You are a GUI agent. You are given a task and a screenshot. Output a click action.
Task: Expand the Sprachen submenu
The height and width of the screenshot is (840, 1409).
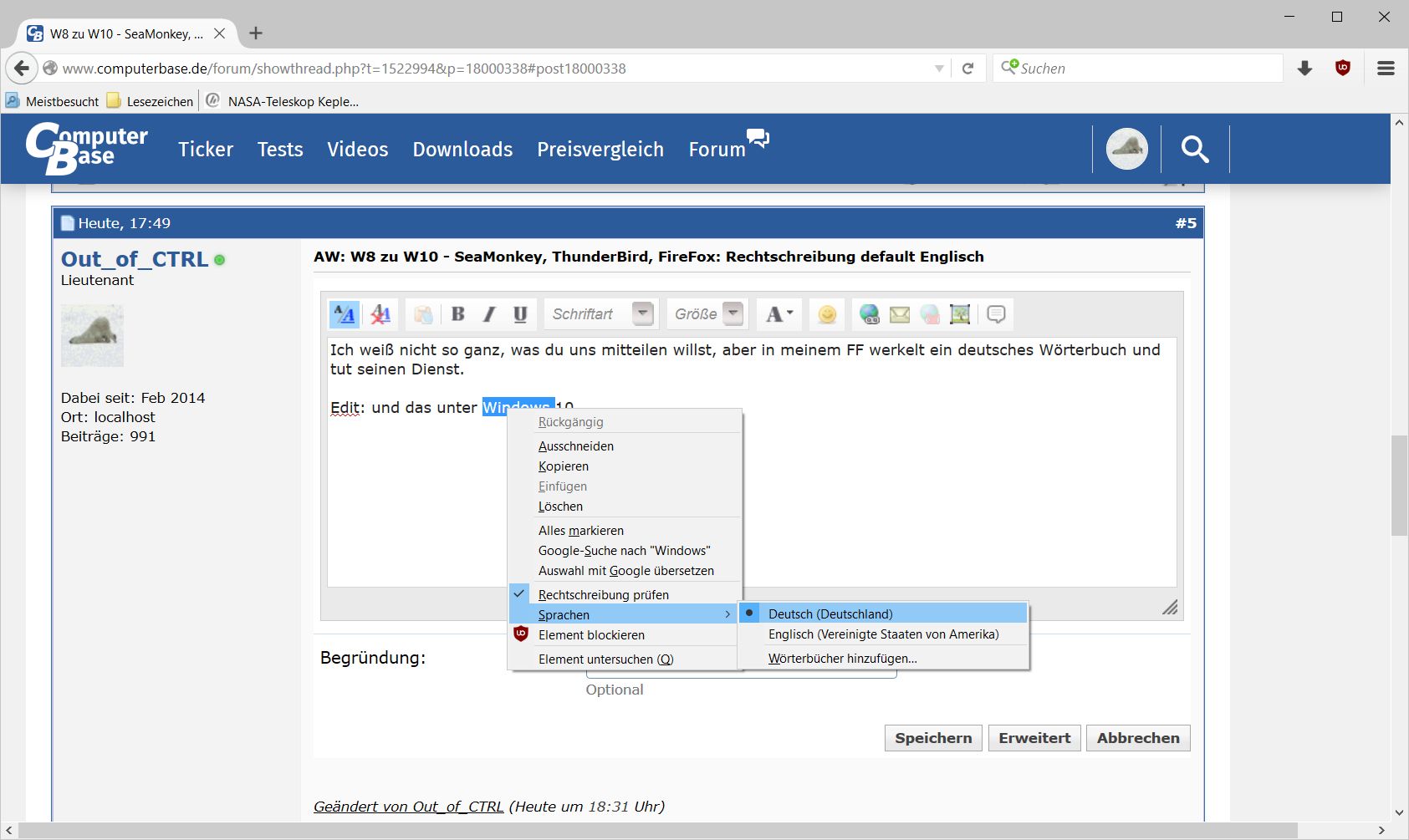click(625, 614)
